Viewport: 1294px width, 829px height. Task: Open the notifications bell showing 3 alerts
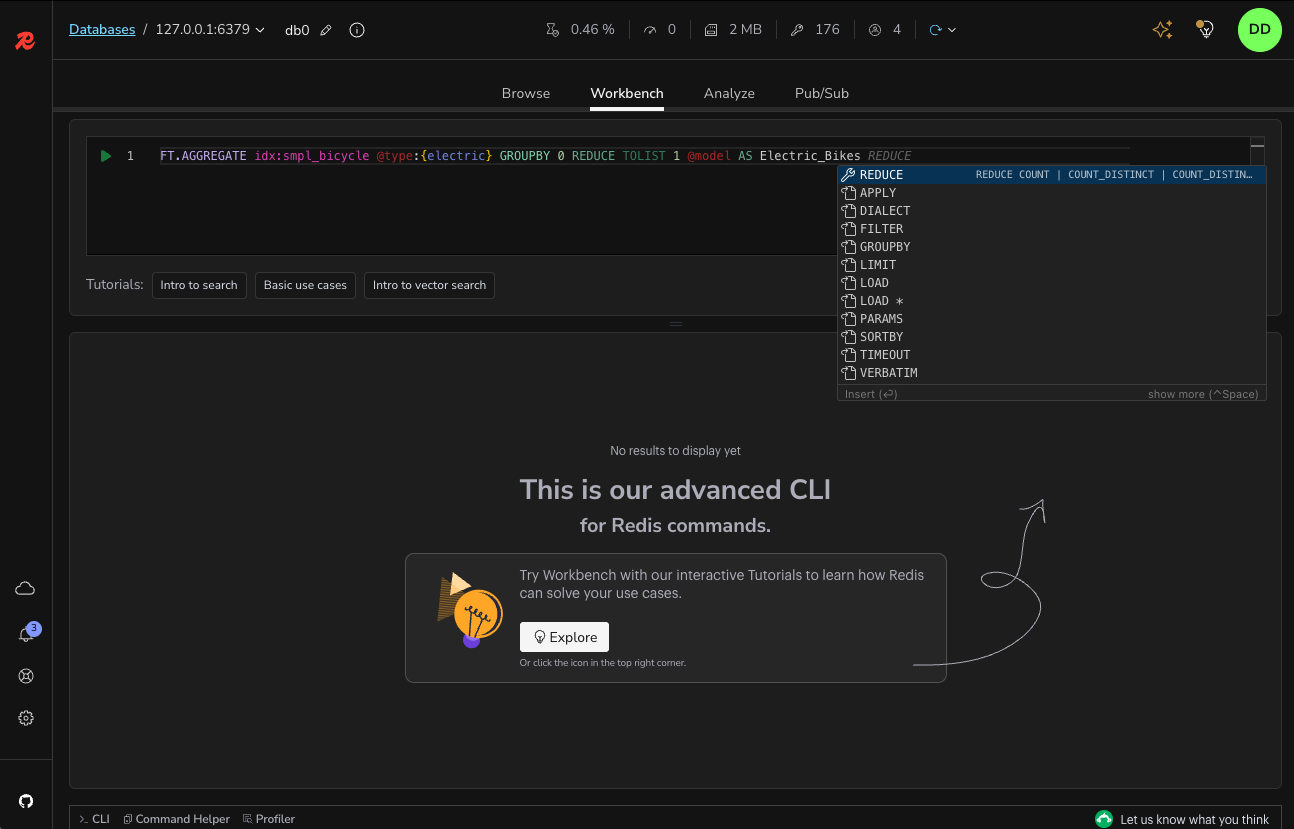tap(25, 634)
